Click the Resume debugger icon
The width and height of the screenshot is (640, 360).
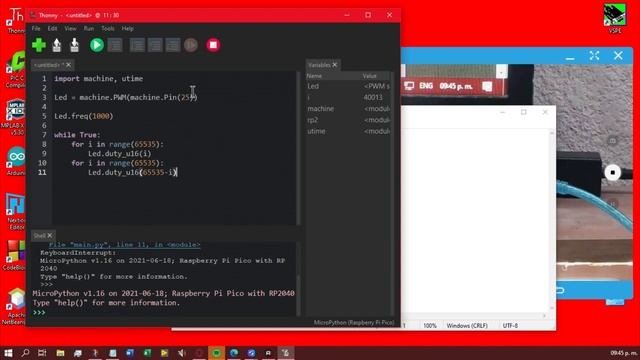point(191,45)
